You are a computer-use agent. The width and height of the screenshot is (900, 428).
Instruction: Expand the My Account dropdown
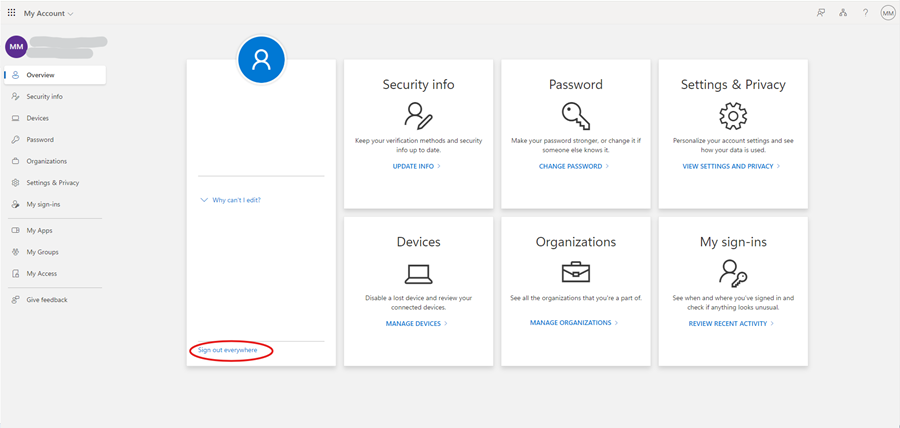[48, 13]
